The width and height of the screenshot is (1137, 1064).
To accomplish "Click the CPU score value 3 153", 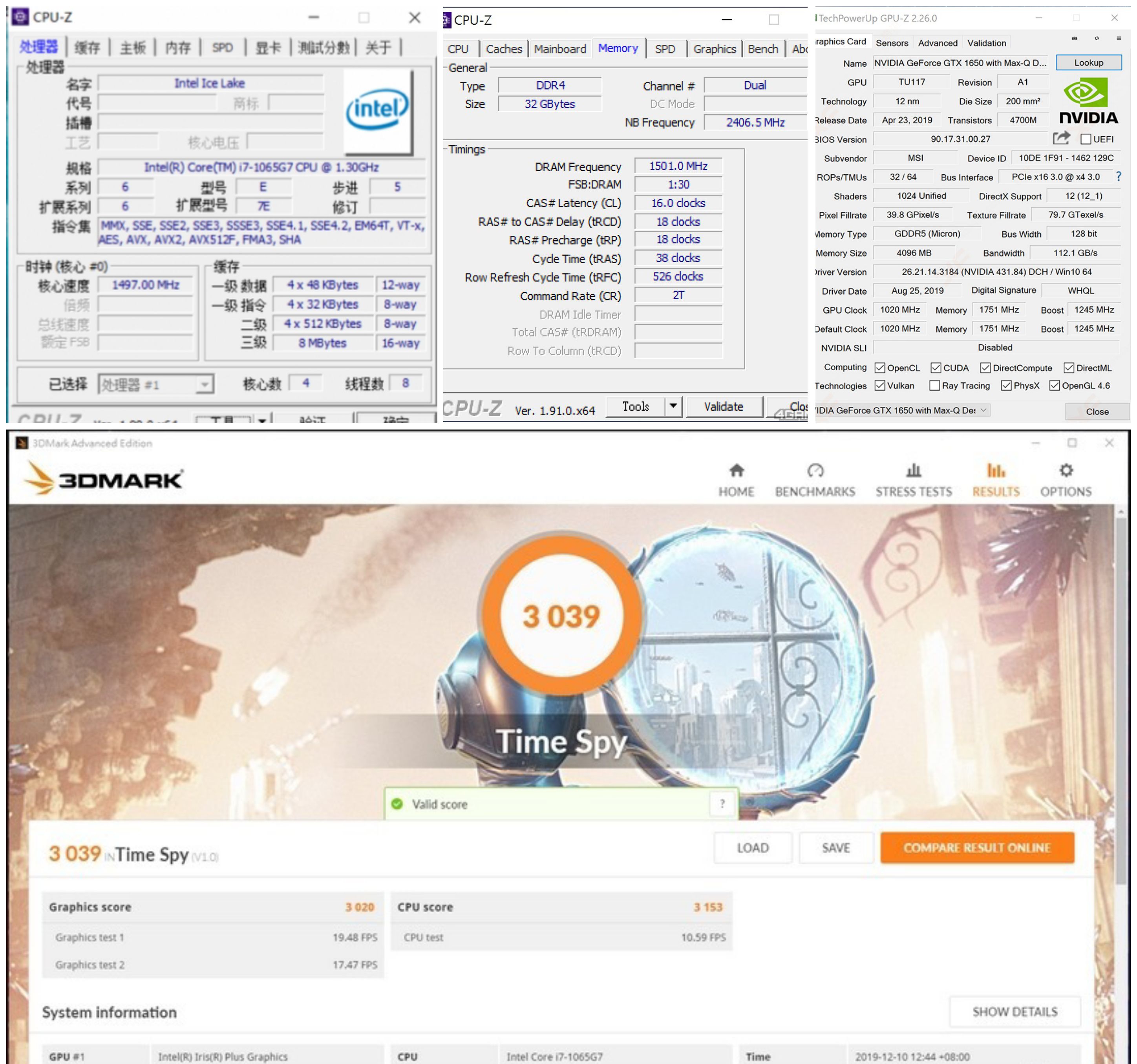I will (x=708, y=907).
